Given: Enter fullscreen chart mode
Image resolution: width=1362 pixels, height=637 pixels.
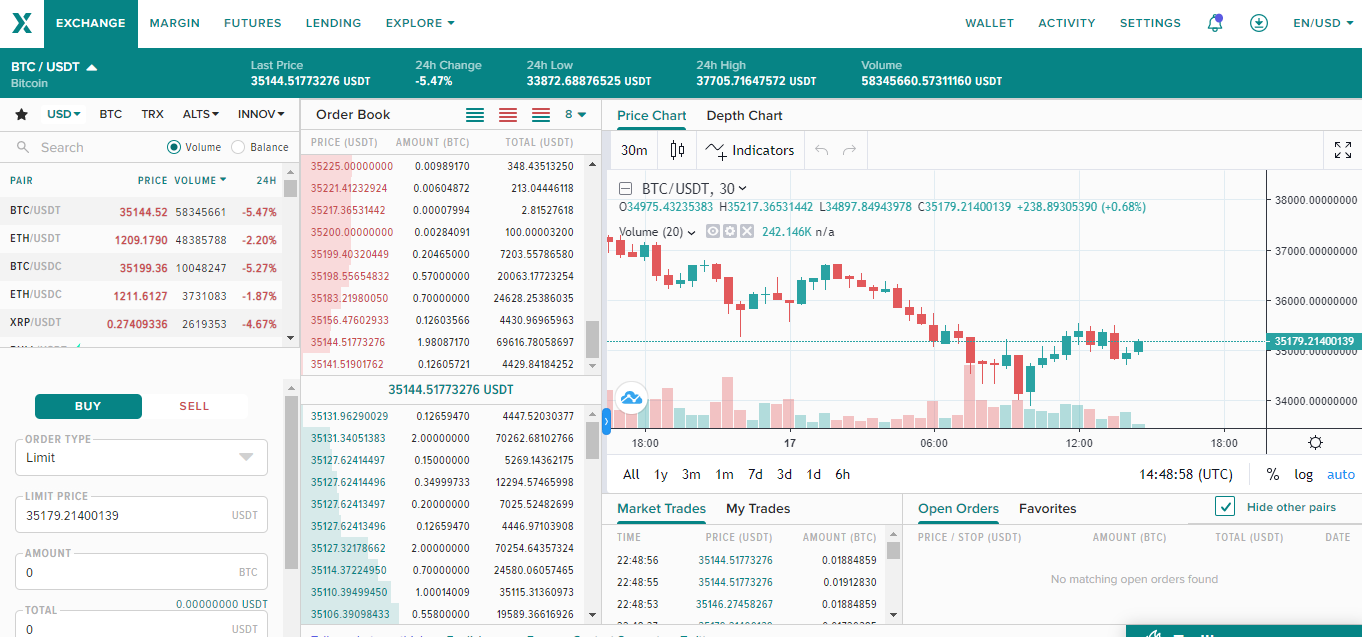Looking at the screenshot, I should [x=1343, y=150].
